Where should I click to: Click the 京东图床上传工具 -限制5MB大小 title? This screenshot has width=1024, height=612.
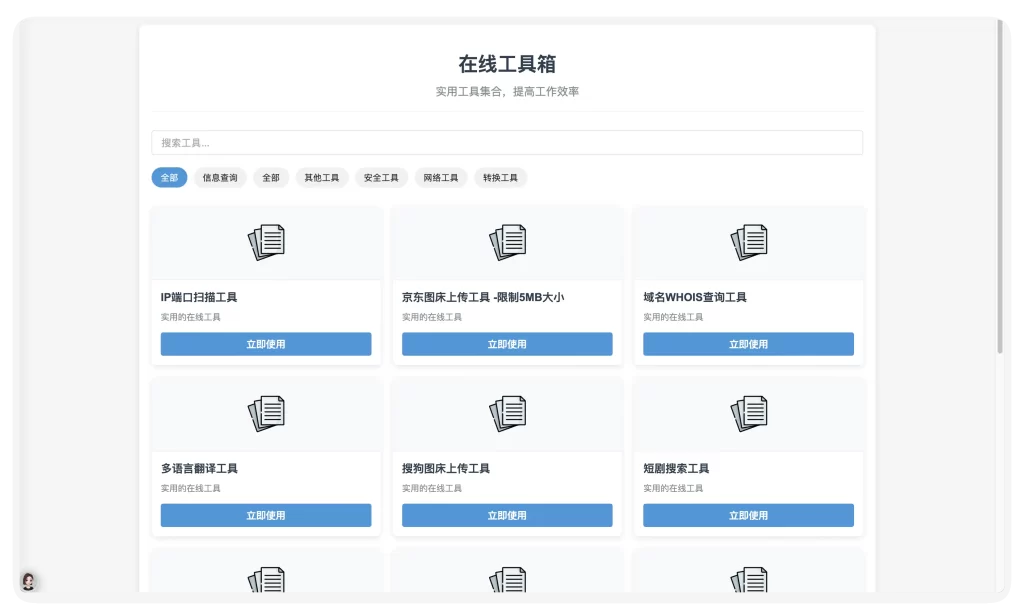483,297
